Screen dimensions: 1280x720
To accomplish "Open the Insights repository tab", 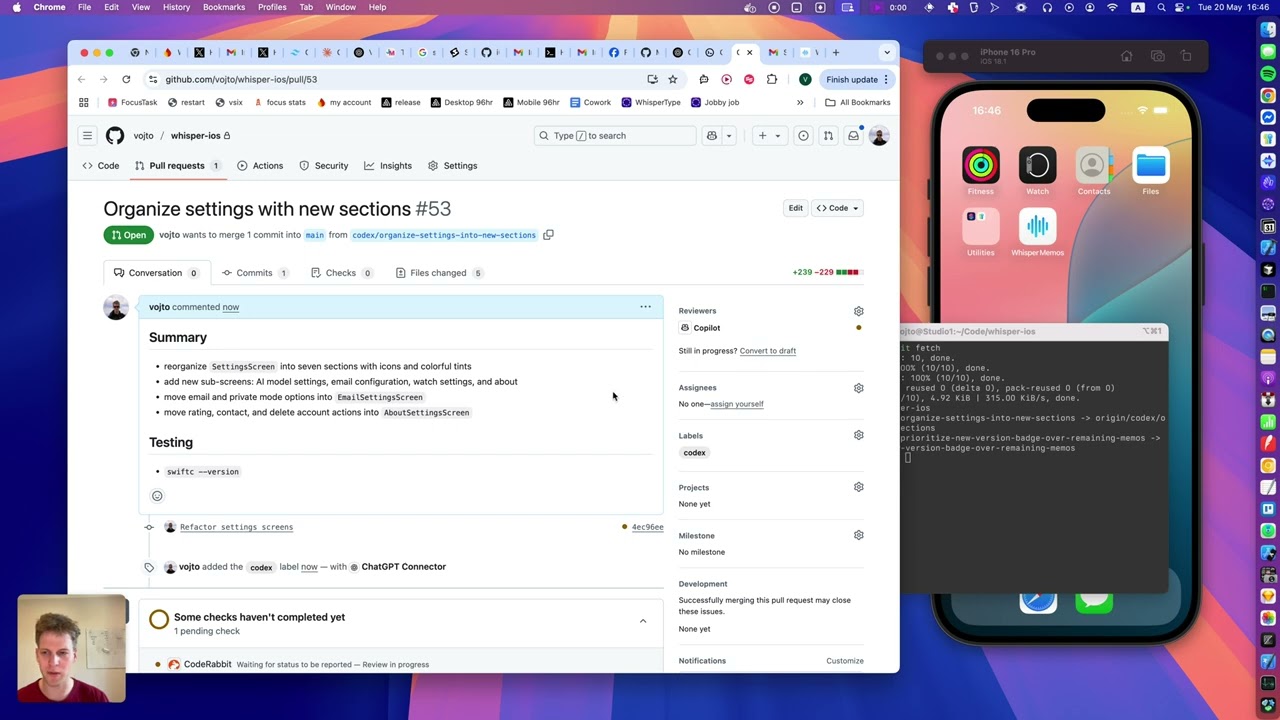I will coord(388,166).
